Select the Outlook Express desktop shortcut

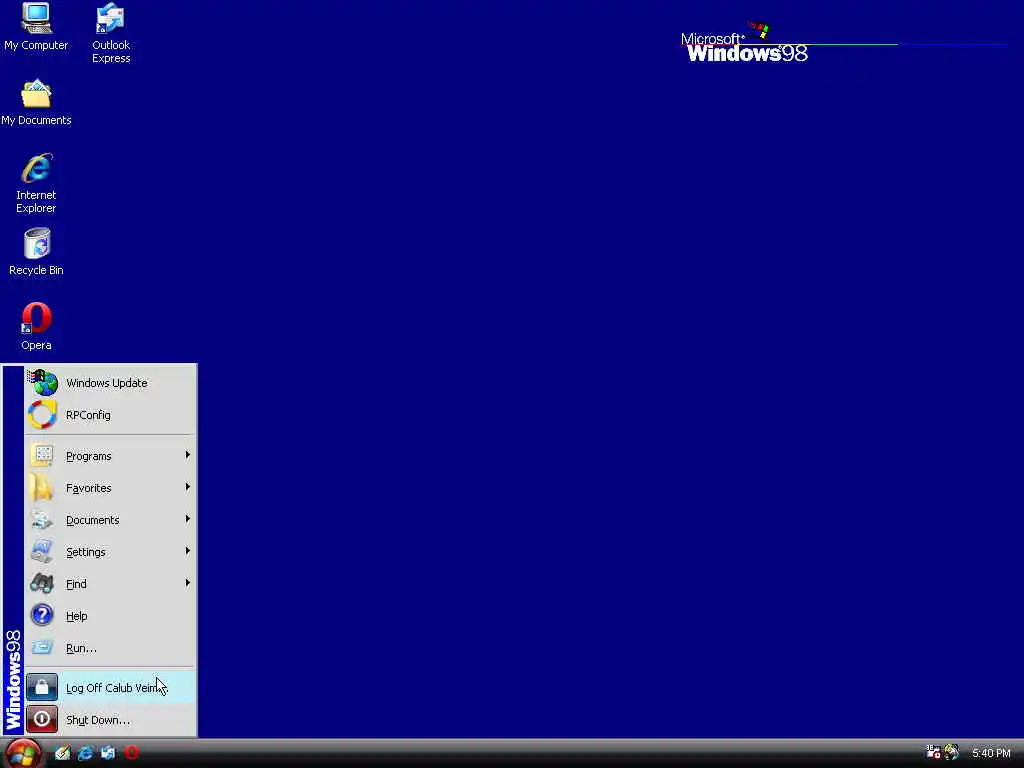[110, 33]
